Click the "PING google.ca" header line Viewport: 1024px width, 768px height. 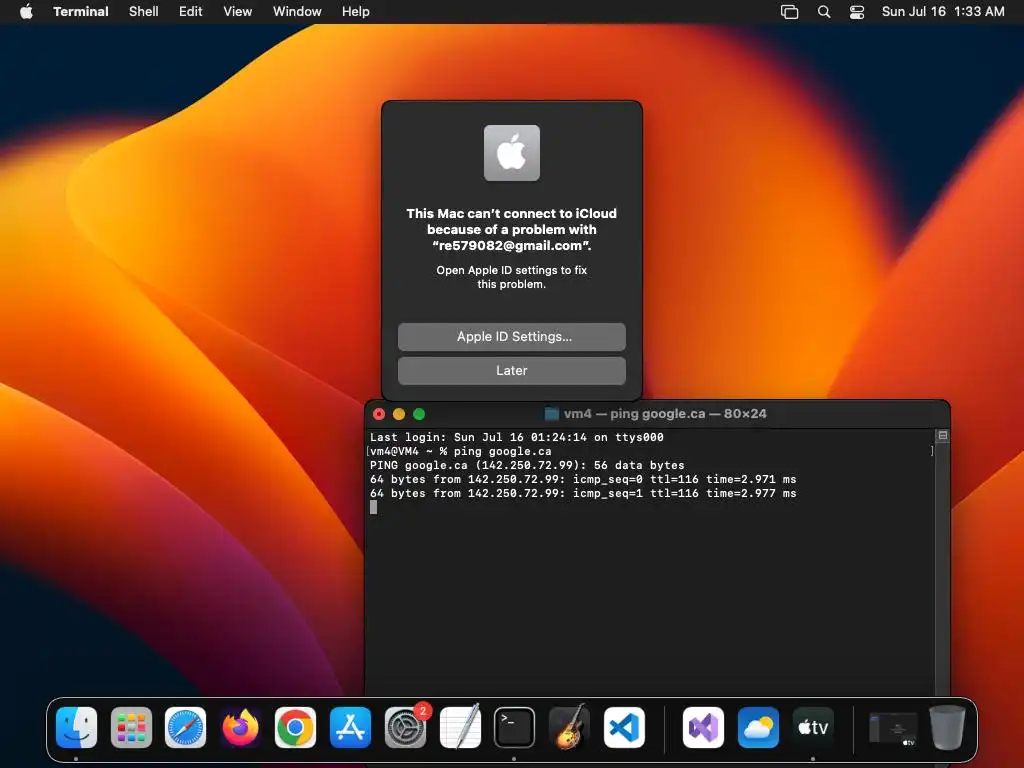(527, 465)
